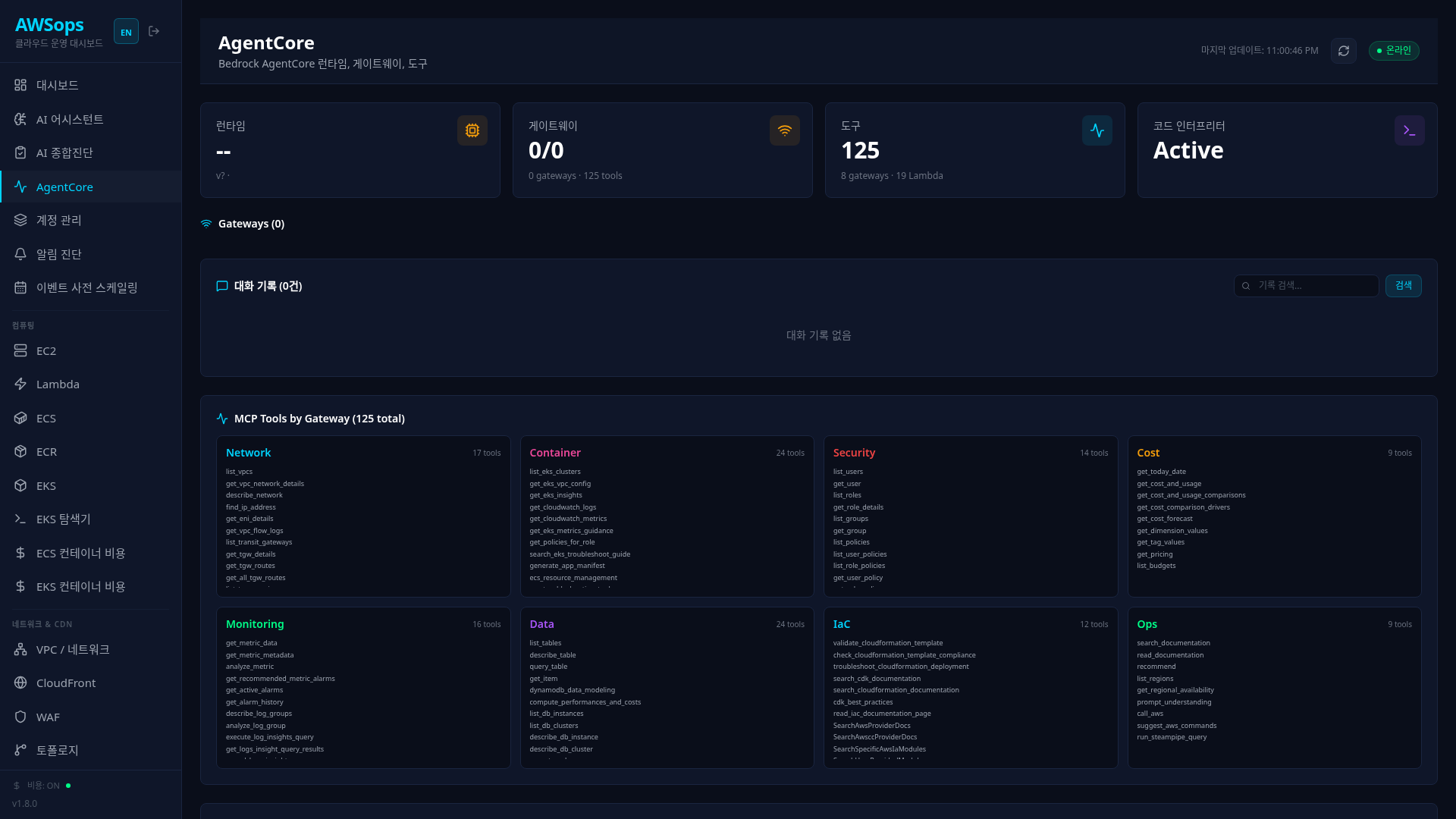Click the Lambda lightning bolt icon
Screen dimensions: 1456x819
click(x=20, y=384)
